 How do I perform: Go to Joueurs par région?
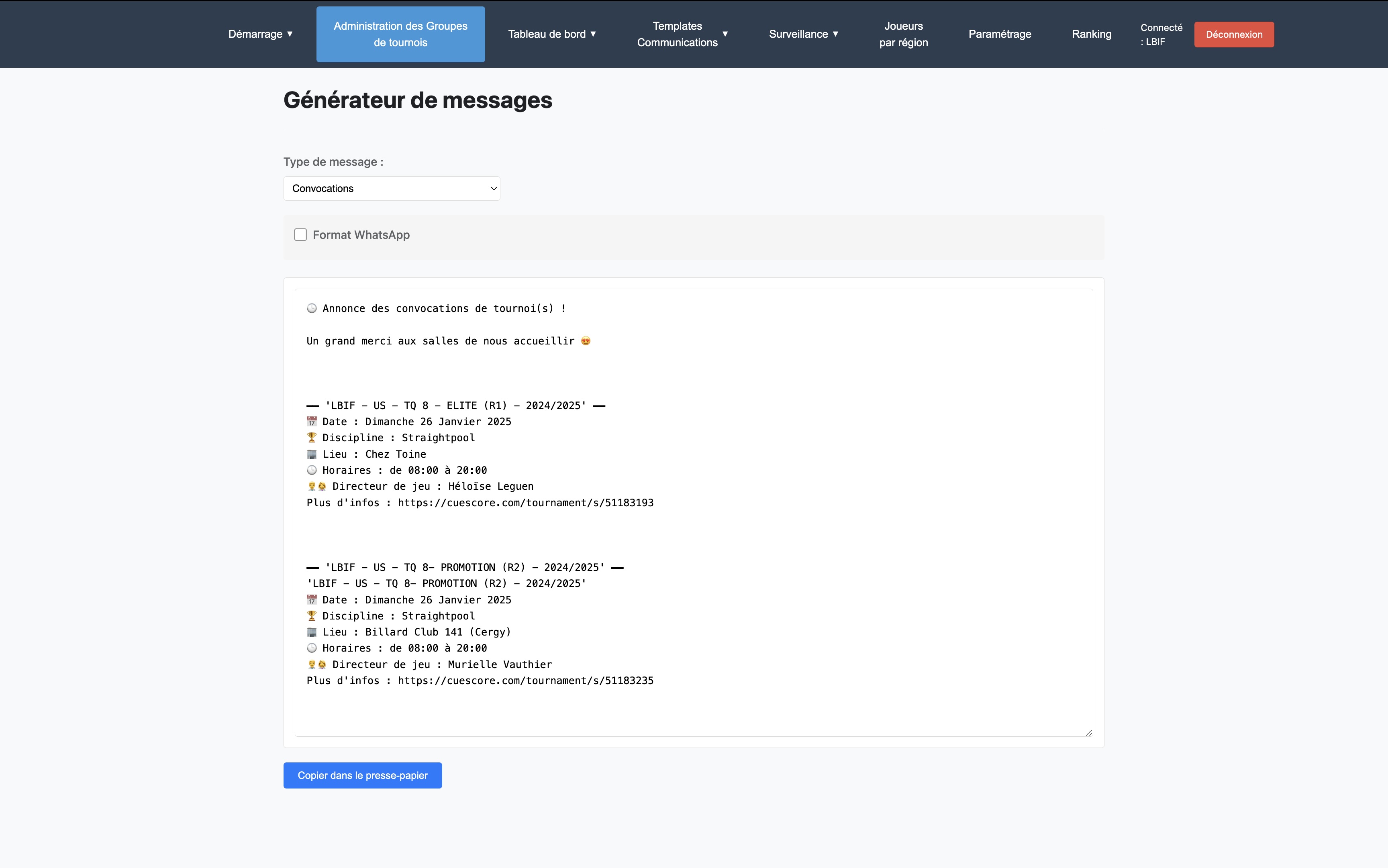coord(903,34)
